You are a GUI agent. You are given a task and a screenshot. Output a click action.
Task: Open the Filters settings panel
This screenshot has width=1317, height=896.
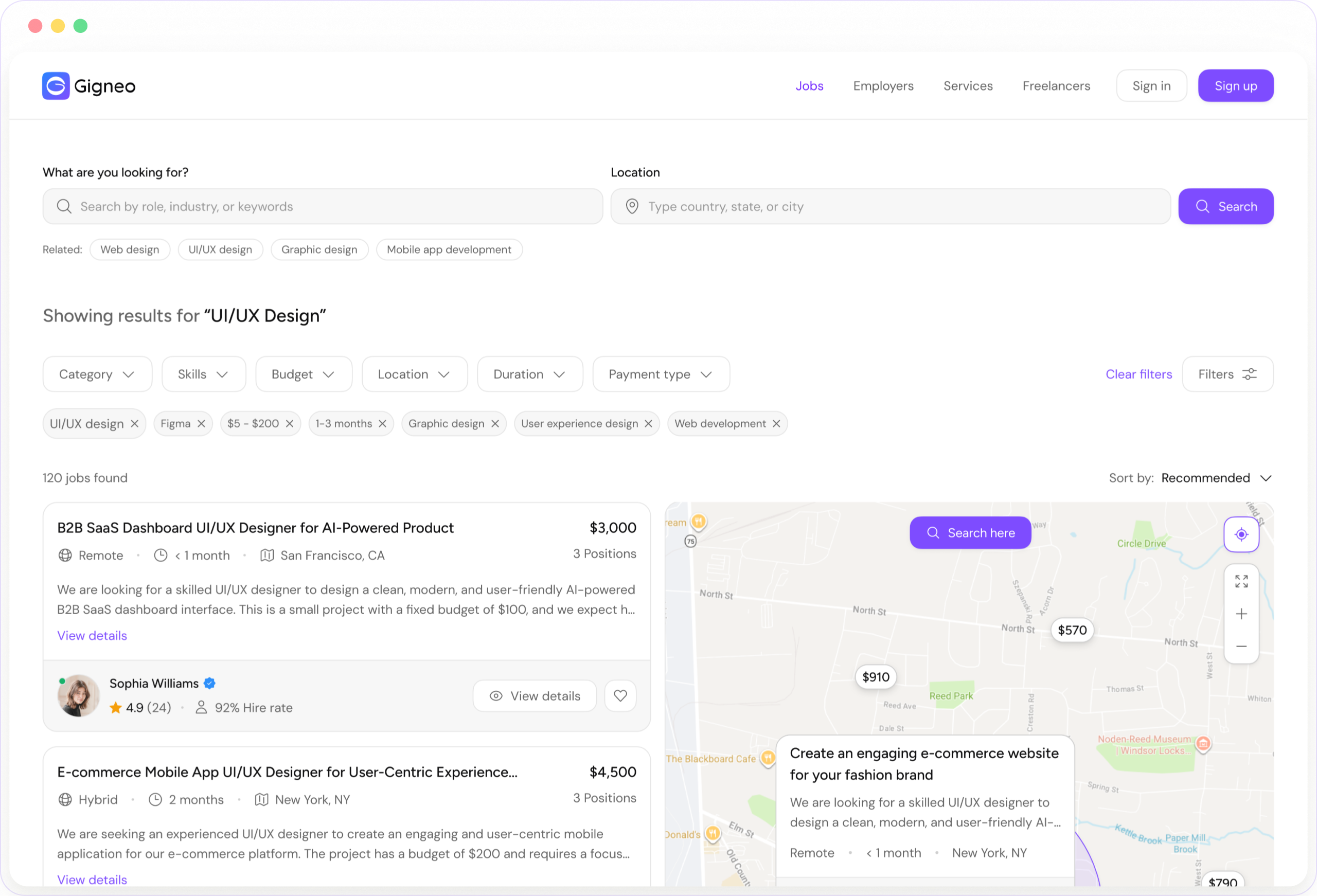tap(1227, 374)
